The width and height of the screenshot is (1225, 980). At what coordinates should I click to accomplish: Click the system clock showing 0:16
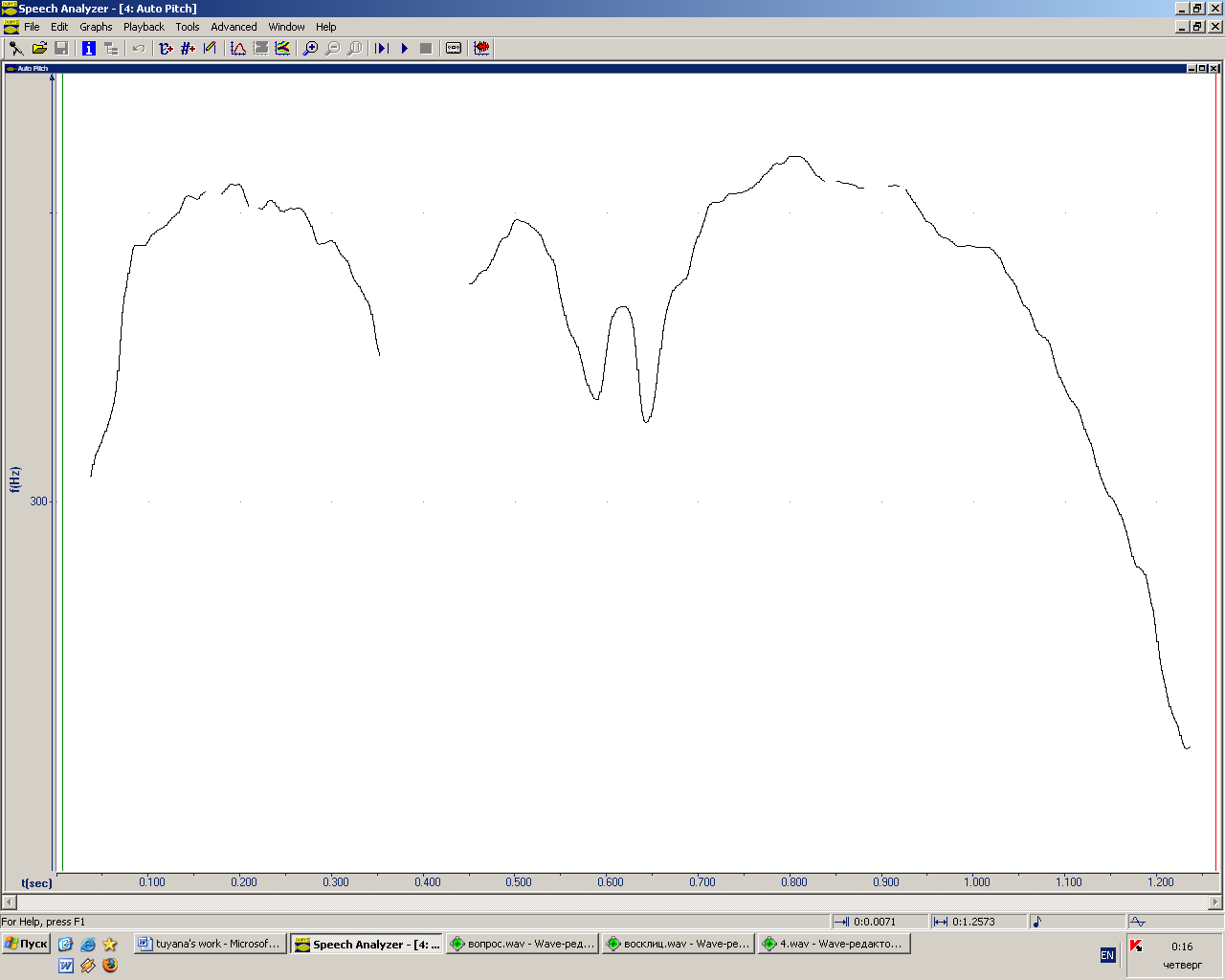pyautogui.click(x=1182, y=947)
